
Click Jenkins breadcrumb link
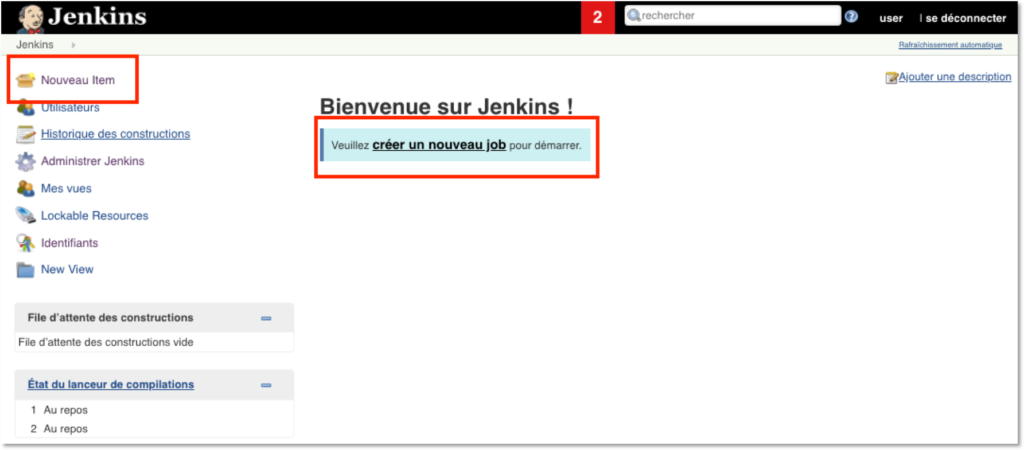click(35, 45)
